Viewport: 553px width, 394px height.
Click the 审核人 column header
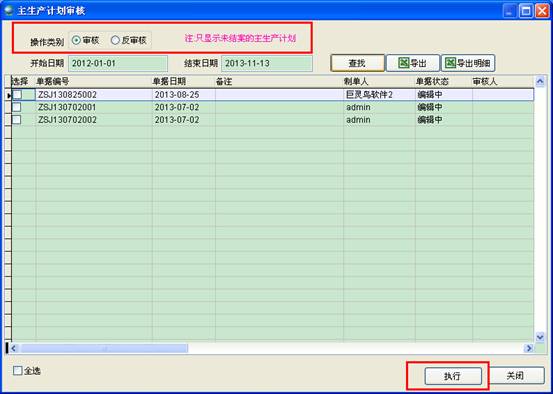tap(503, 81)
